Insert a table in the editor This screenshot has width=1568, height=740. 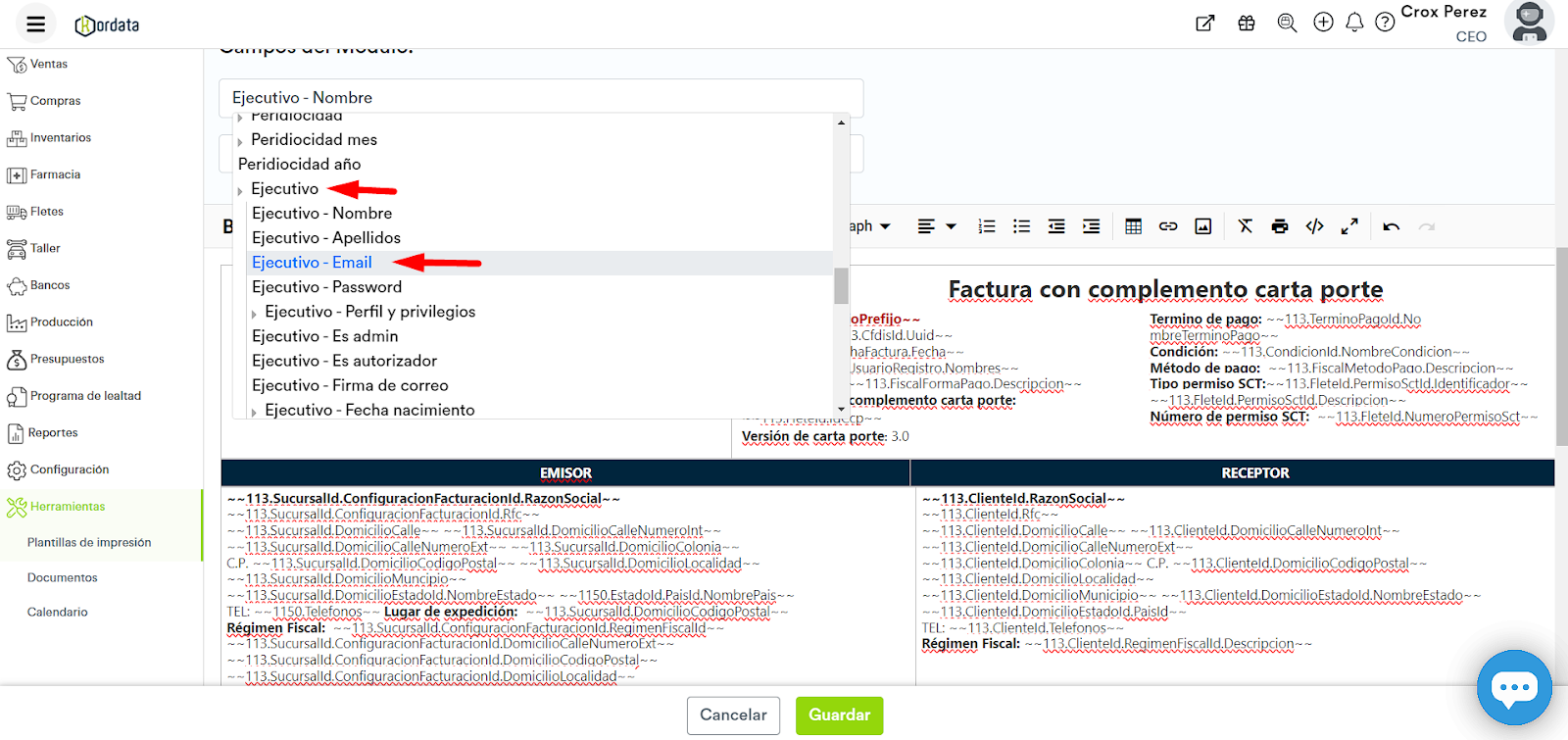(x=1133, y=226)
